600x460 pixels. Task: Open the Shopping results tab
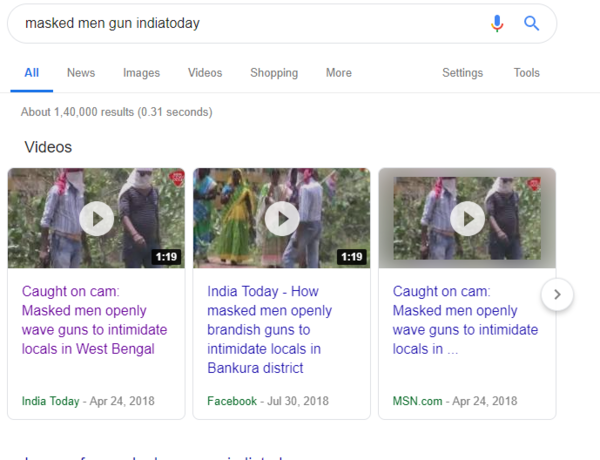click(x=274, y=73)
